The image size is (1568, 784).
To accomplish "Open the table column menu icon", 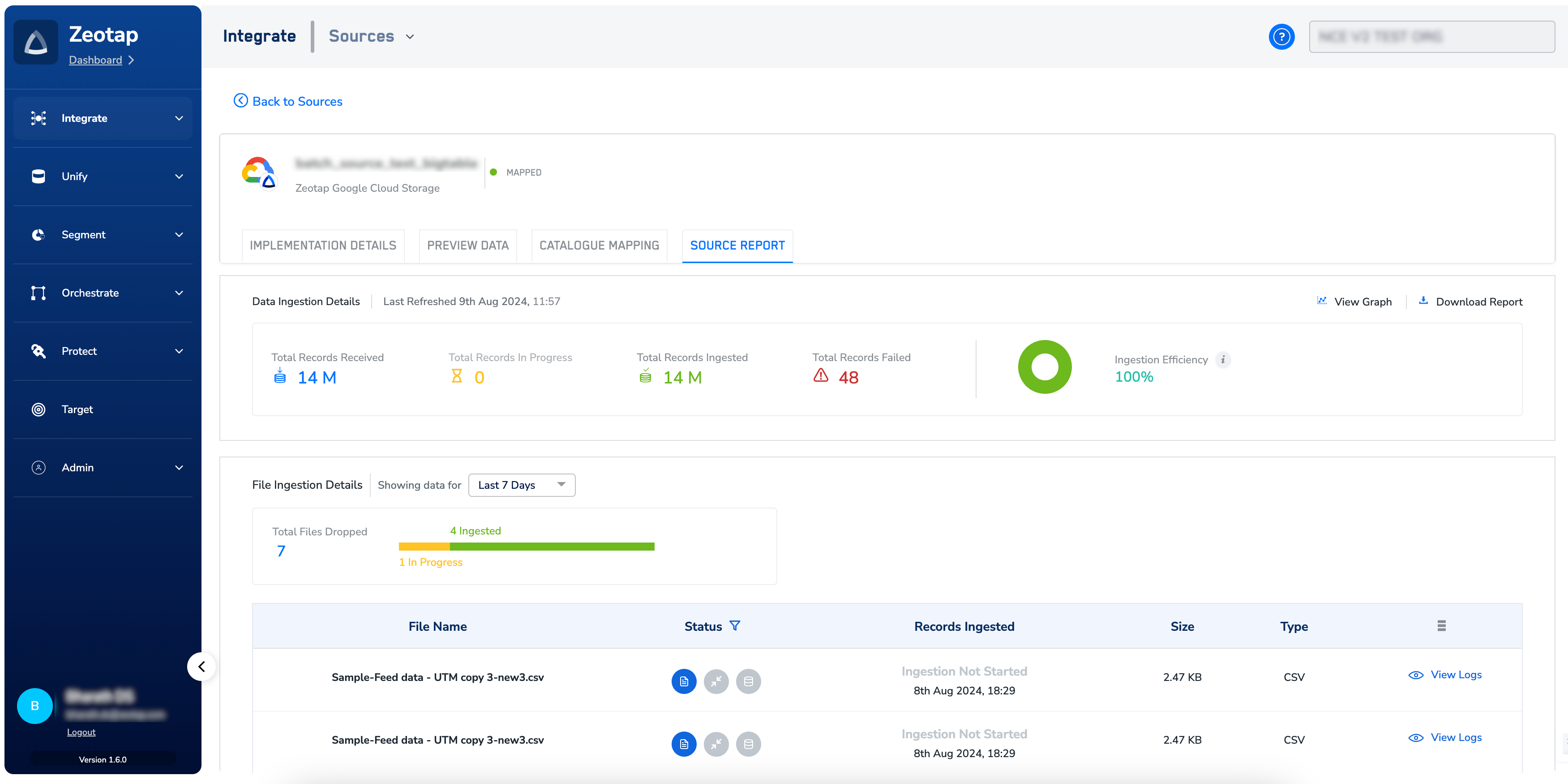I will pos(1441,625).
